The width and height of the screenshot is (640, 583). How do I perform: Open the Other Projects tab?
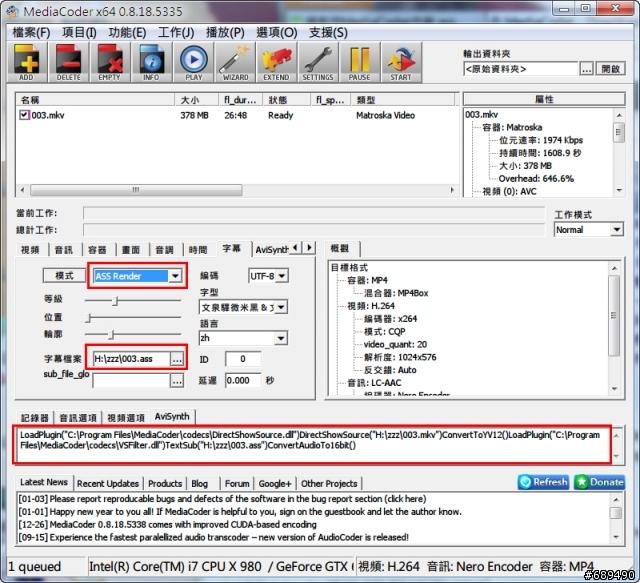[x=329, y=483]
